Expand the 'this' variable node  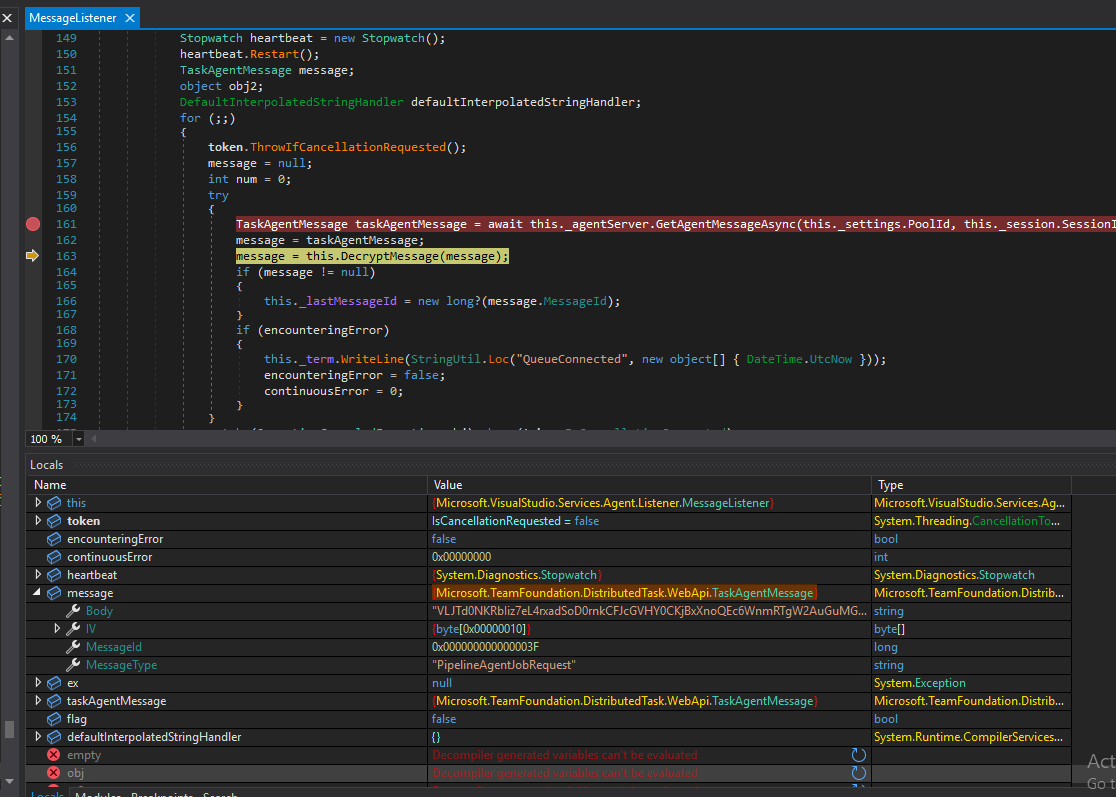[x=39, y=503]
